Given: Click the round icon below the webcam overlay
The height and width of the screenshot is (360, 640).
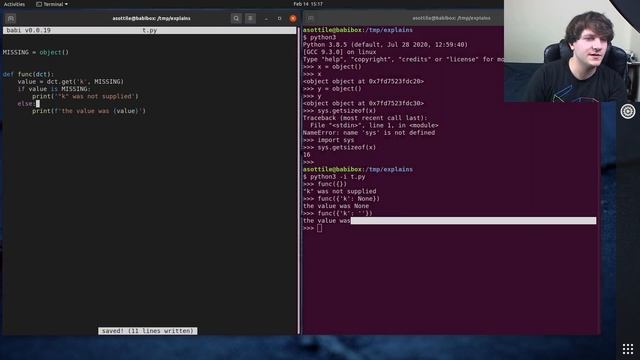Looking at the screenshot, I should [x=628, y=111].
